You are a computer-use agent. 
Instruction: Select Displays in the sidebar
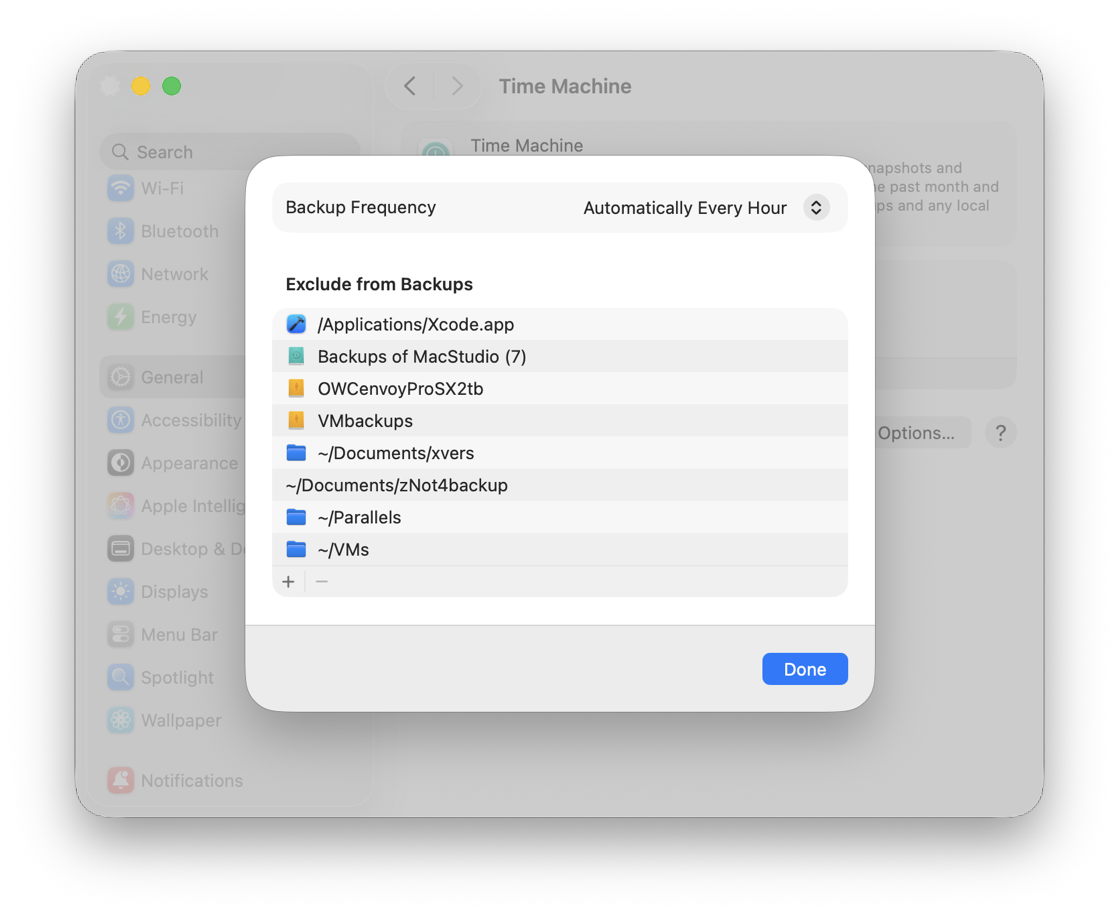pyautogui.click(x=173, y=592)
